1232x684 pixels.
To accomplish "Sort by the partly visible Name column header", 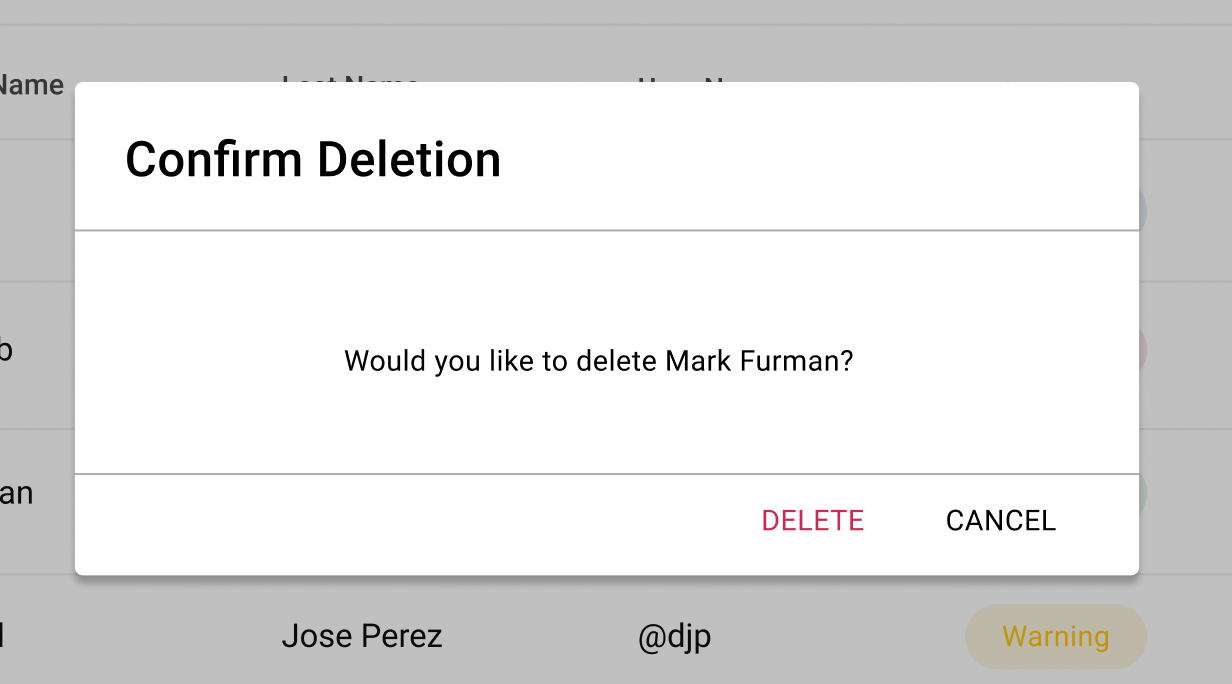I will coord(32,86).
